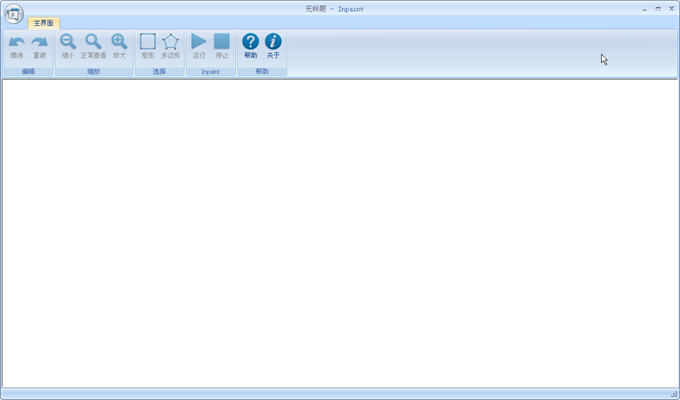Close the Inpaint window
Screen dimensions: 680x400
pyautogui.click(x=671, y=9)
